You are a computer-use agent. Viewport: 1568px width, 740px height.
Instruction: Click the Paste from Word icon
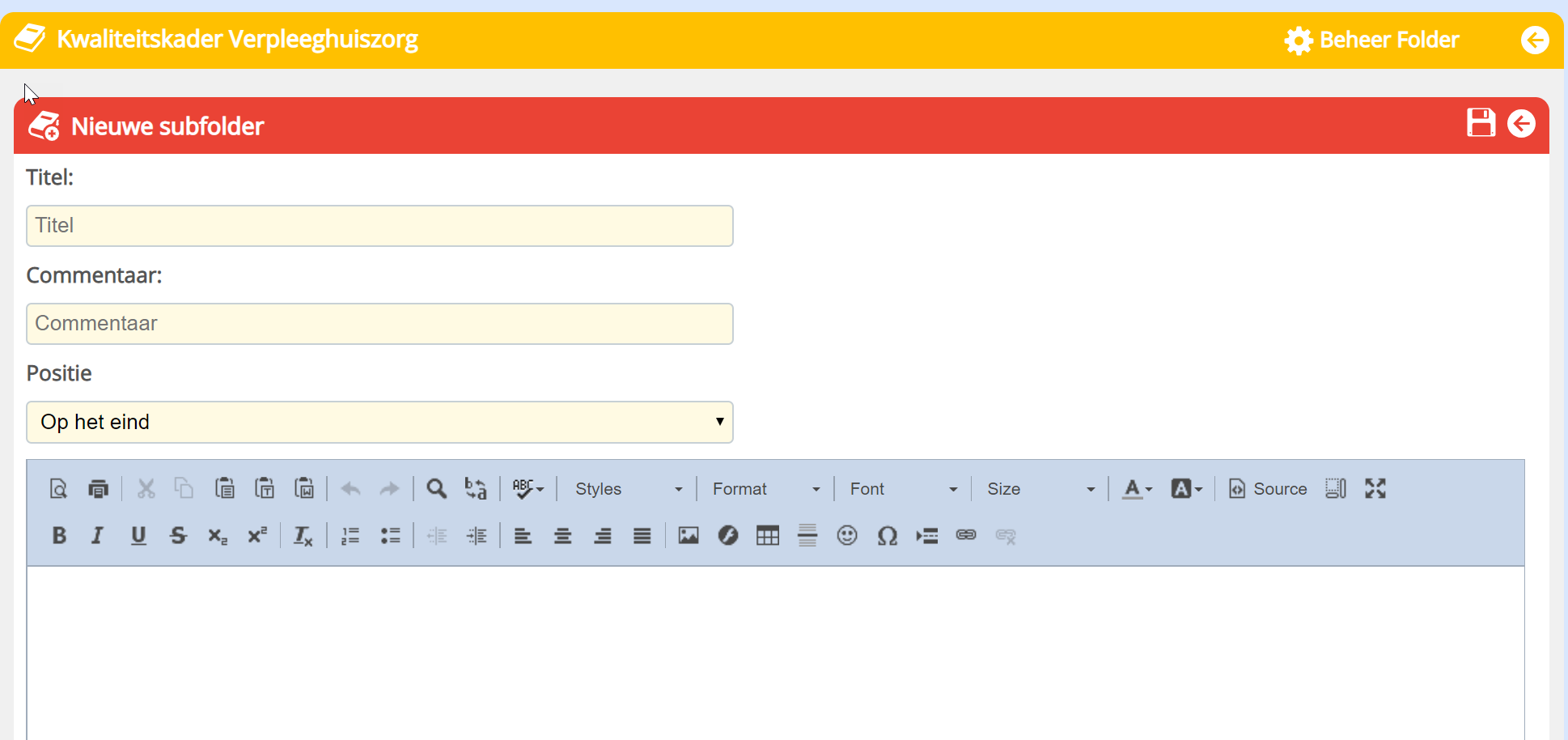pyautogui.click(x=304, y=489)
